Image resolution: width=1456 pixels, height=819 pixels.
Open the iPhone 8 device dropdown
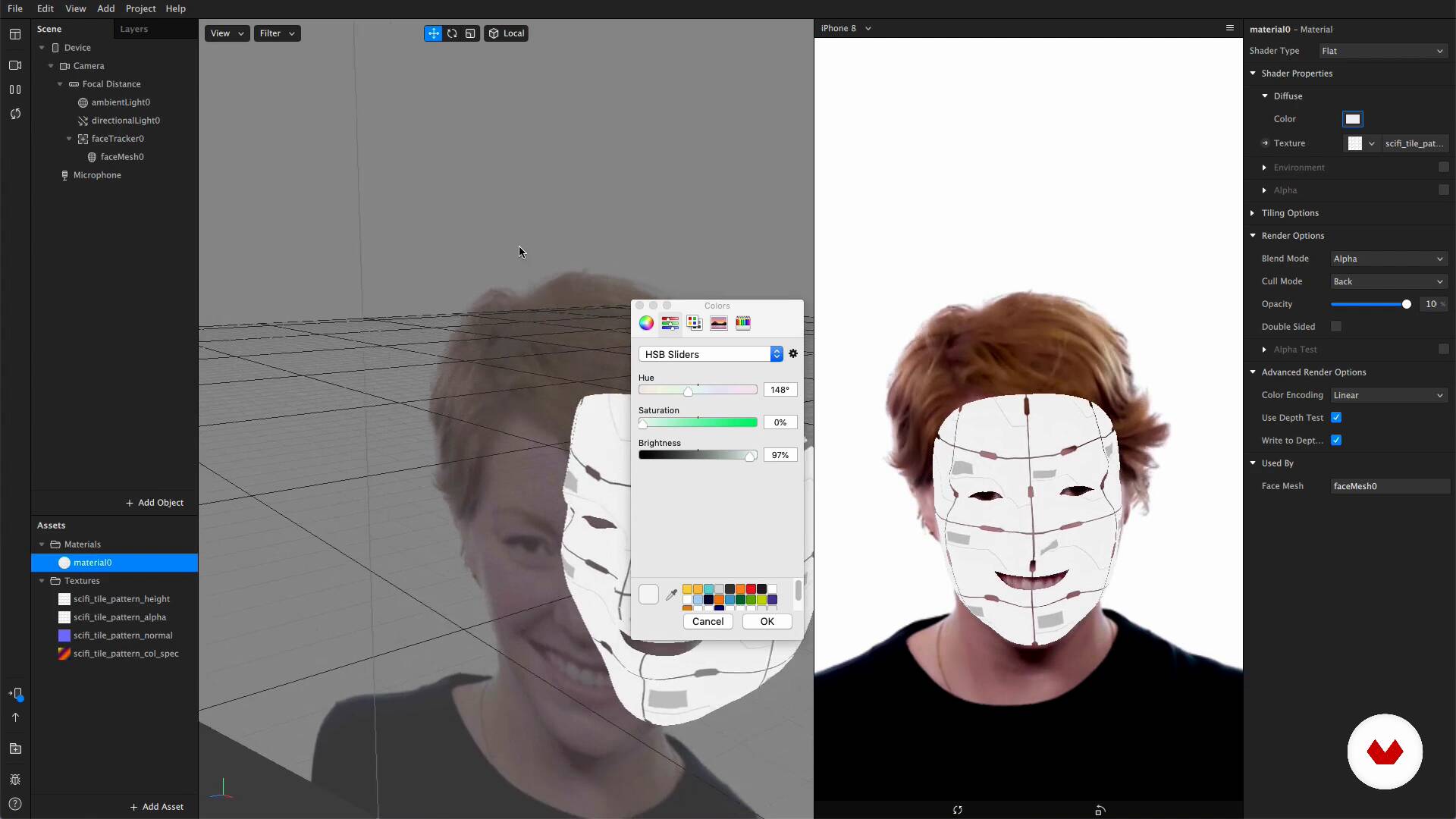pos(846,28)
